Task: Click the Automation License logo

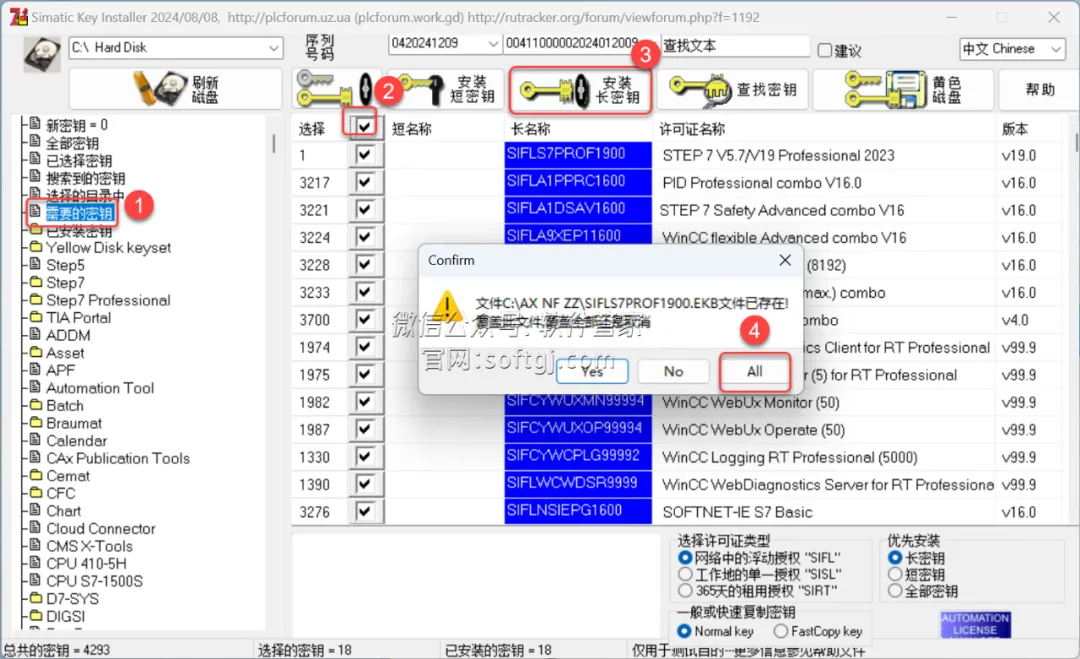Action: point(975,624)
